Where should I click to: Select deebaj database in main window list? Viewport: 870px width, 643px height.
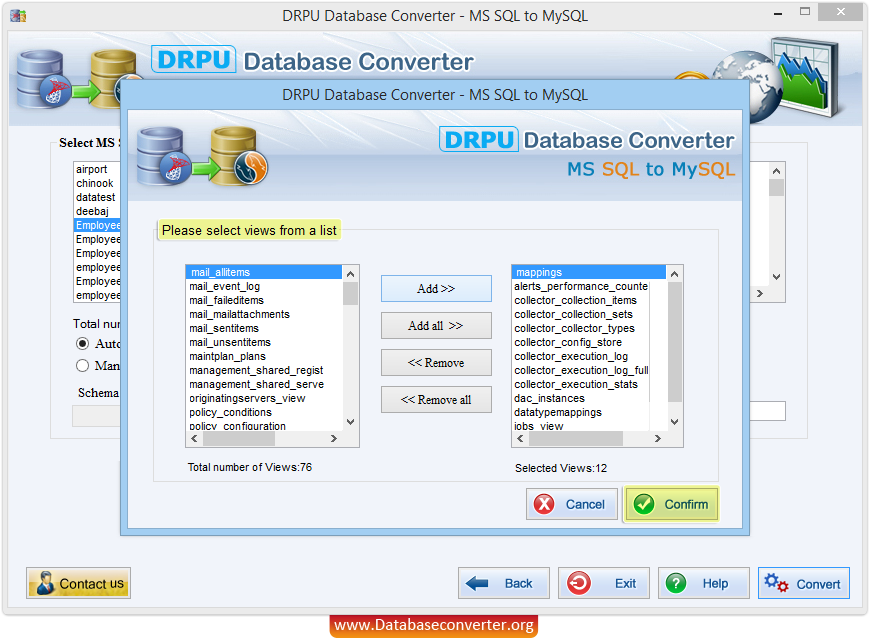(x=97, y=211)
